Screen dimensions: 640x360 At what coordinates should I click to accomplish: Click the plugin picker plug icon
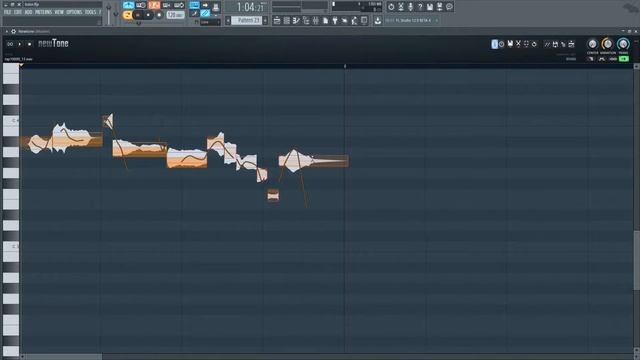[335, 20]
